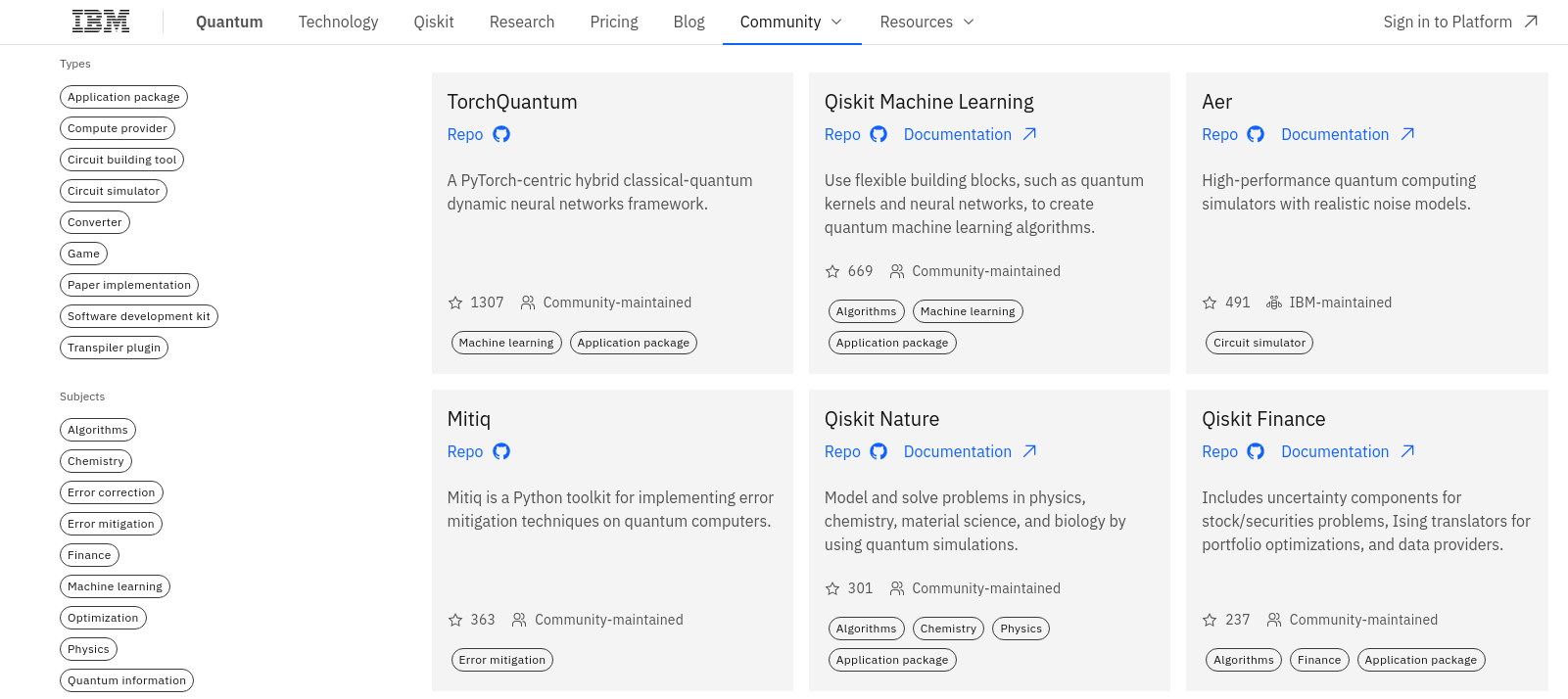Click star icon on Mitiq card

[x=455, y=621]
